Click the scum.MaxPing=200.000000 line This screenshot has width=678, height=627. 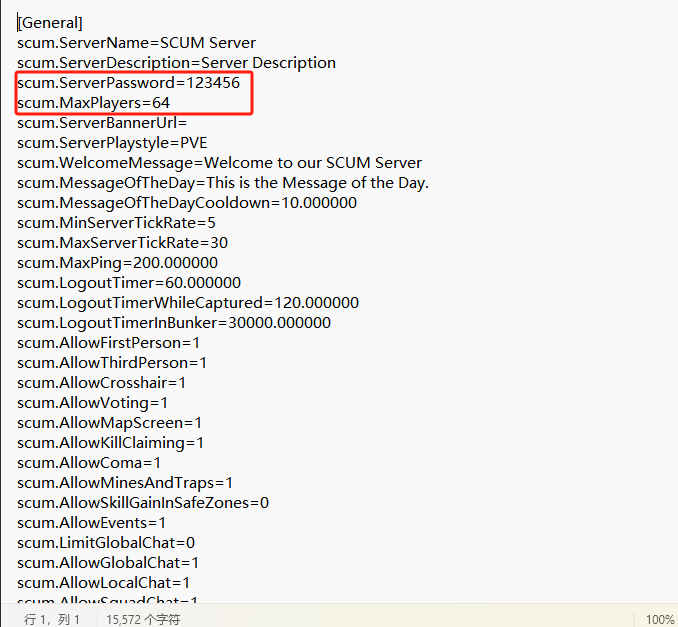coord(117,263)
